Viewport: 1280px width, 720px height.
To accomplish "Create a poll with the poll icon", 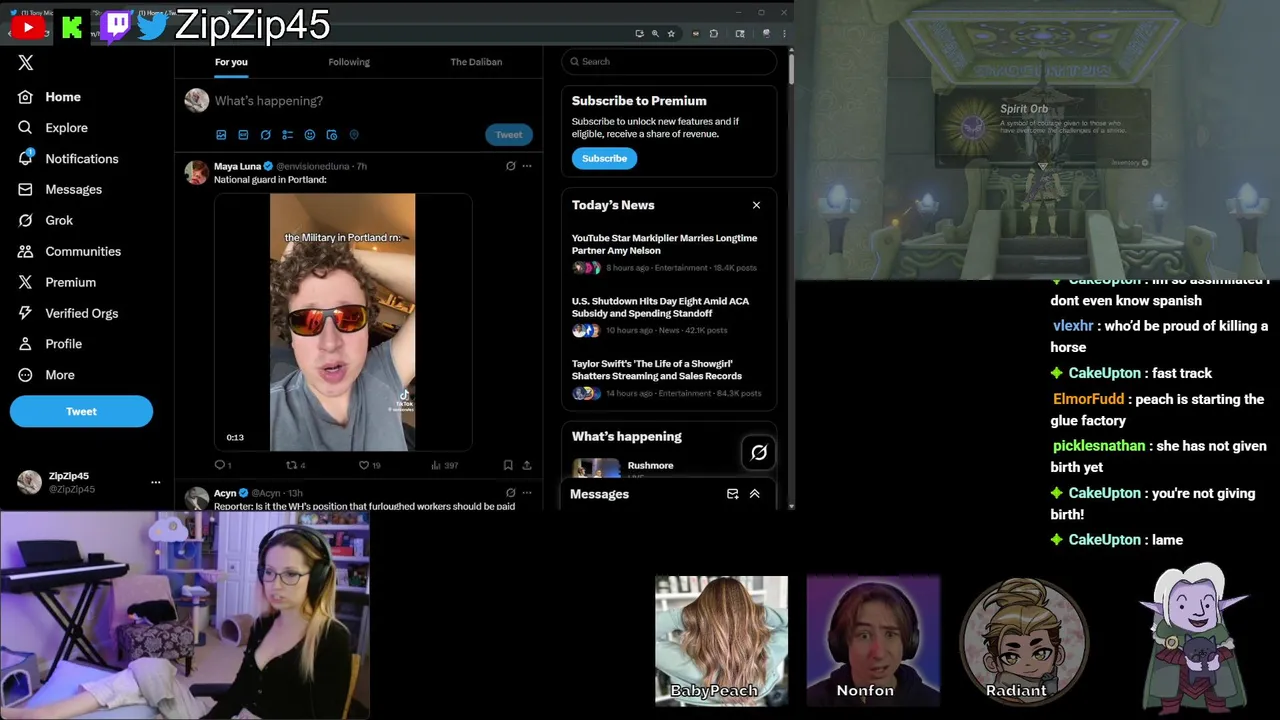I will [x=287, y=135].
